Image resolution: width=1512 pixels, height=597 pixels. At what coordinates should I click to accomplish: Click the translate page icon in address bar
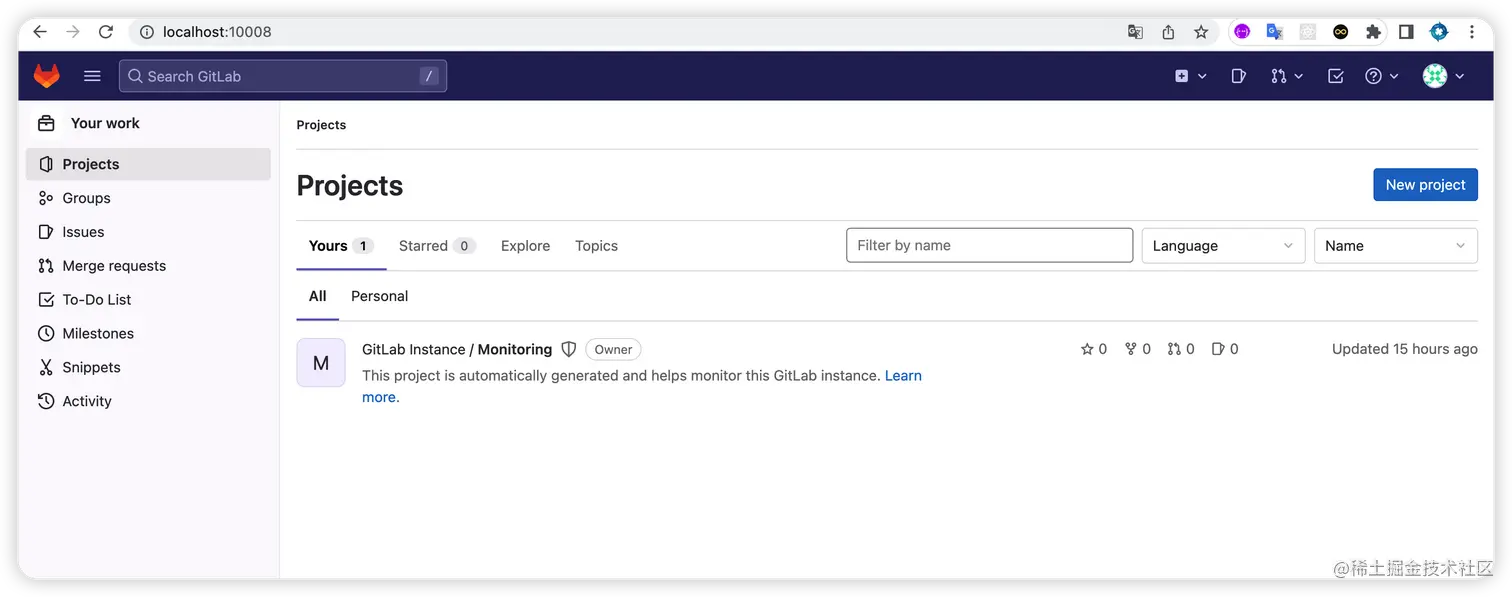[1135, 32]
